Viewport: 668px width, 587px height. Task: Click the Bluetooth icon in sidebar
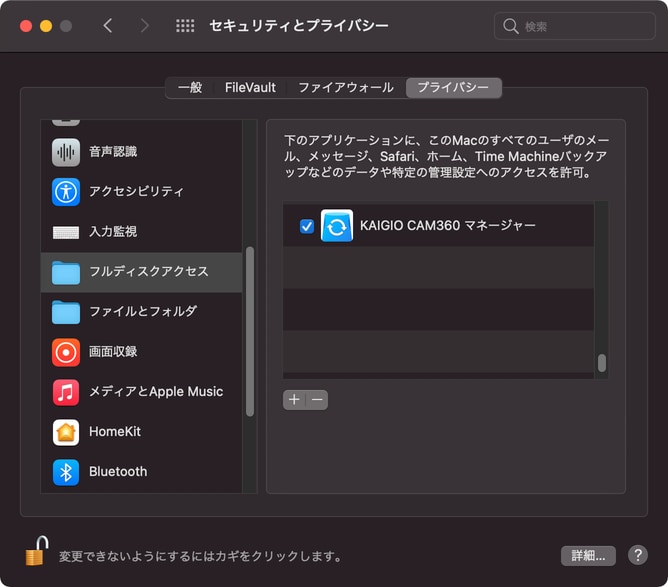tap(66, 472)
